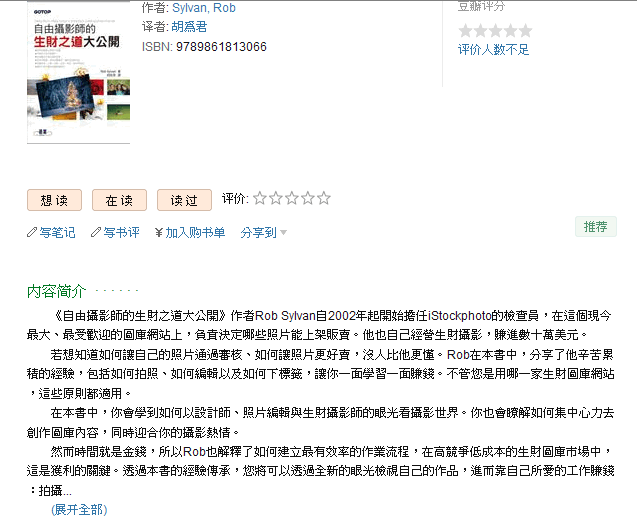Rate the book one star
This screenshot has width=637, height=524.
pyautogui.click(x=260, y=198)
